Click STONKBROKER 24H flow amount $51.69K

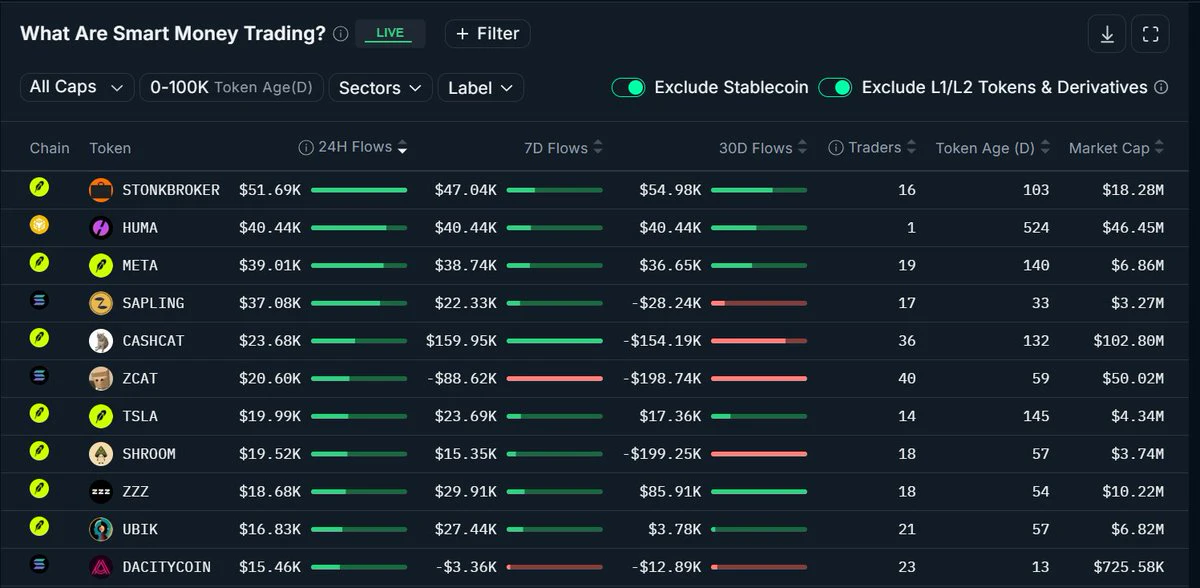click(270, 190)
